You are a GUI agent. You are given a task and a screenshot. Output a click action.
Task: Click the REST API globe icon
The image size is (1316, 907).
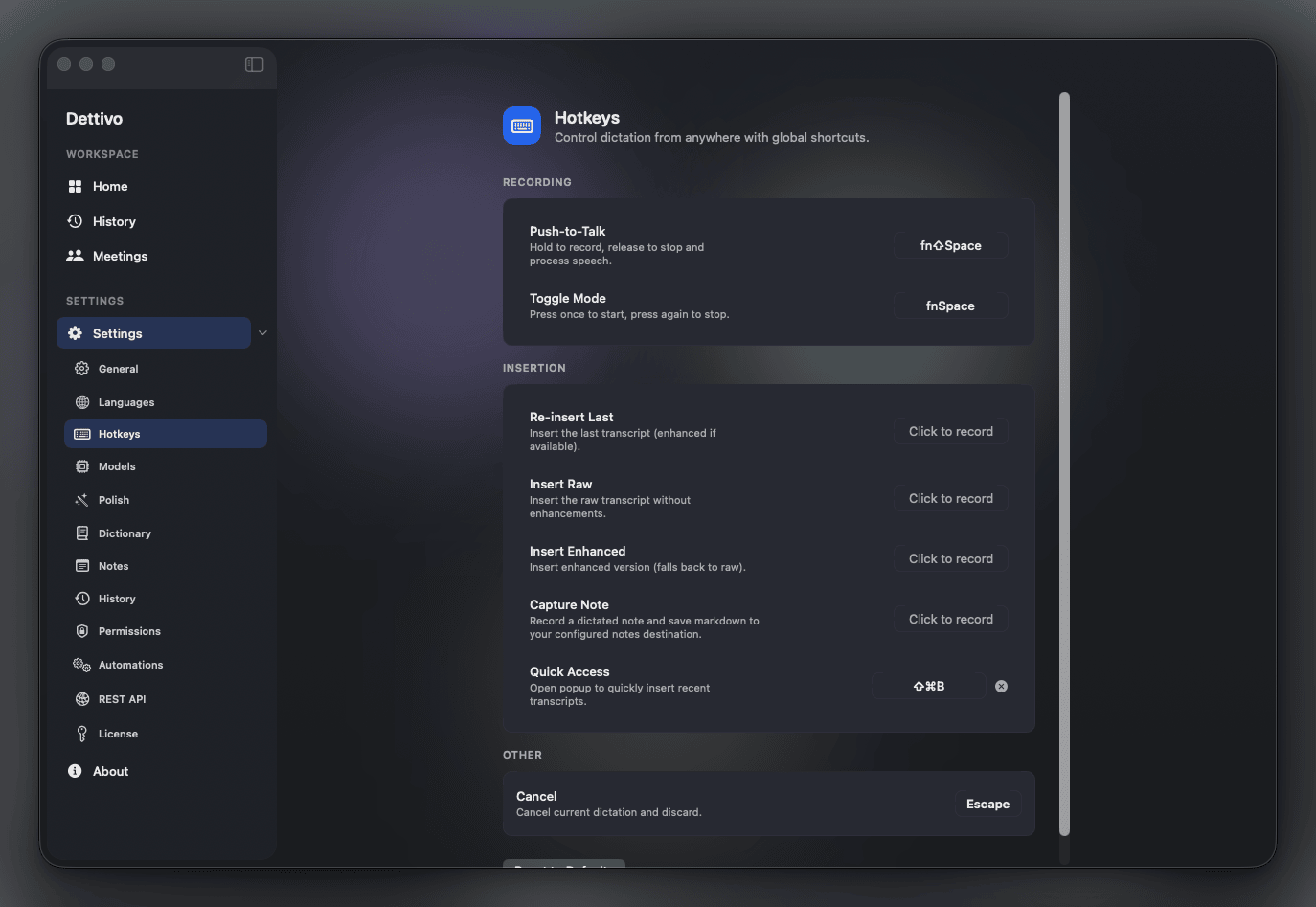(82, 699)
